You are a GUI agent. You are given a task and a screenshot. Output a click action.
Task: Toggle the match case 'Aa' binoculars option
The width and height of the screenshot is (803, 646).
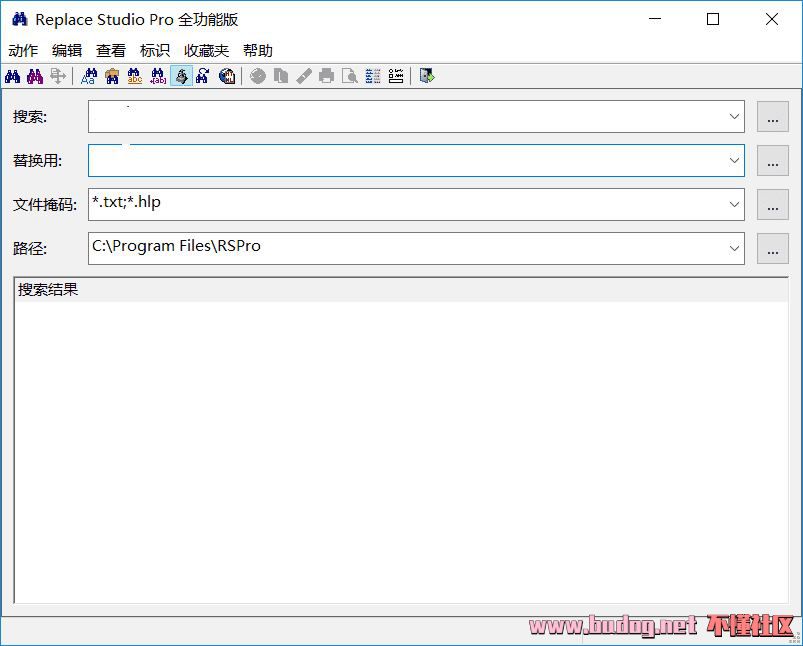[x=89, y=76]
